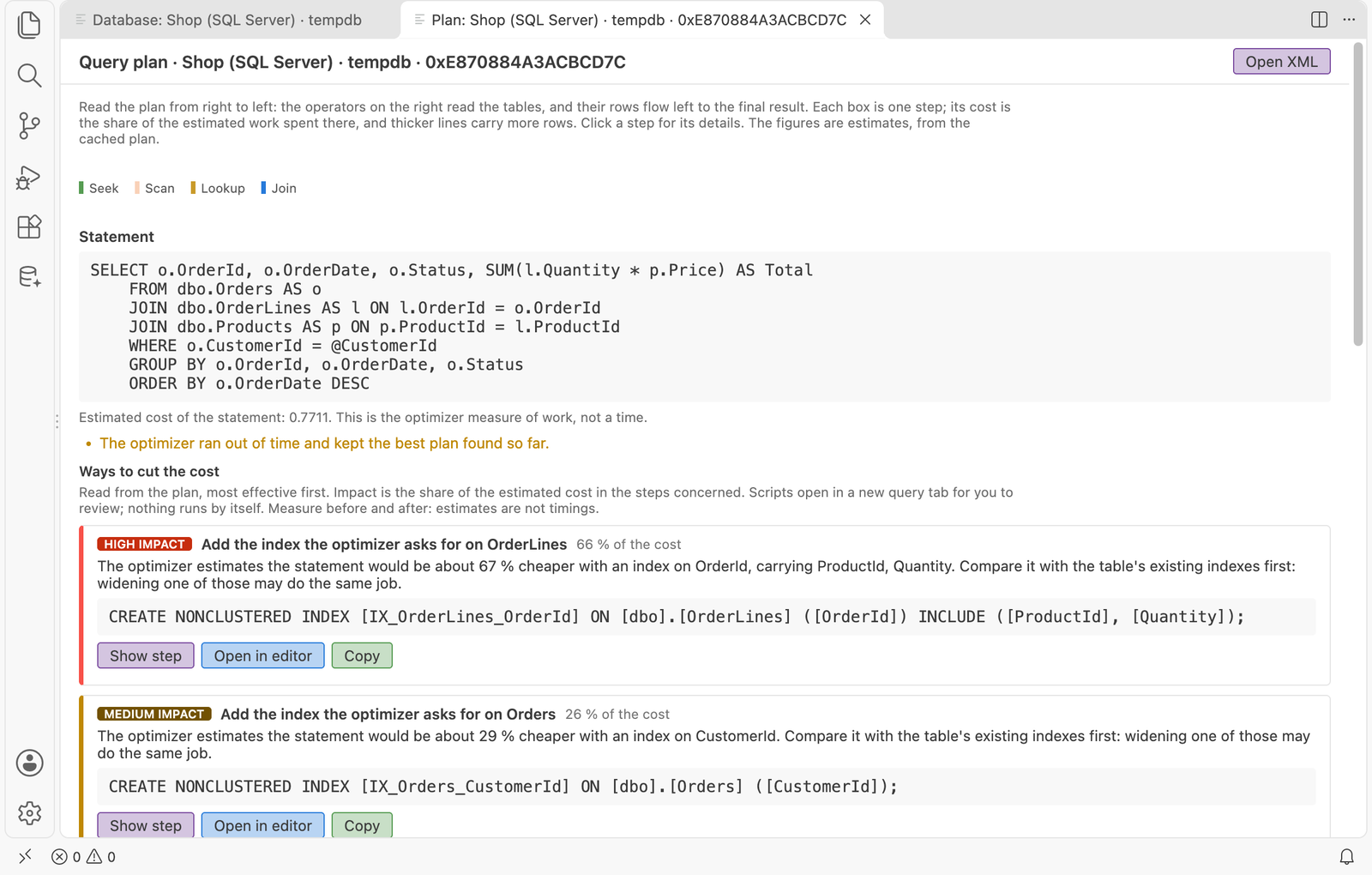Open the Explorer files icon
This screenshot has width=1372, height=875.
pyautogui.click(x=29, y=25)
